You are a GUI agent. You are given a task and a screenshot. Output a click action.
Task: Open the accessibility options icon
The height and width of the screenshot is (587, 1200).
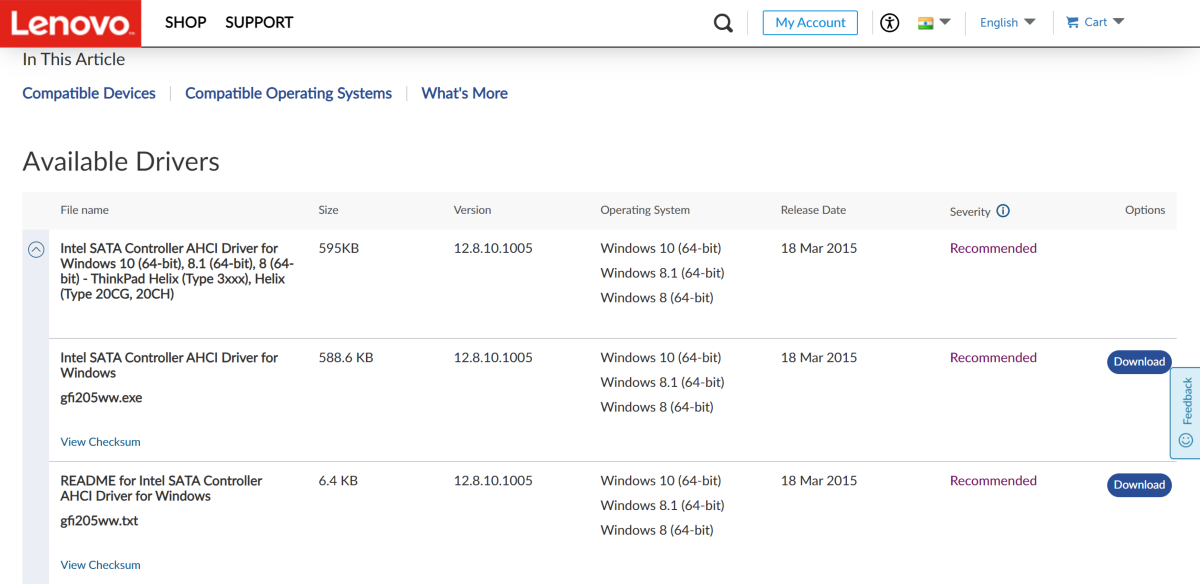click(890, 22)
